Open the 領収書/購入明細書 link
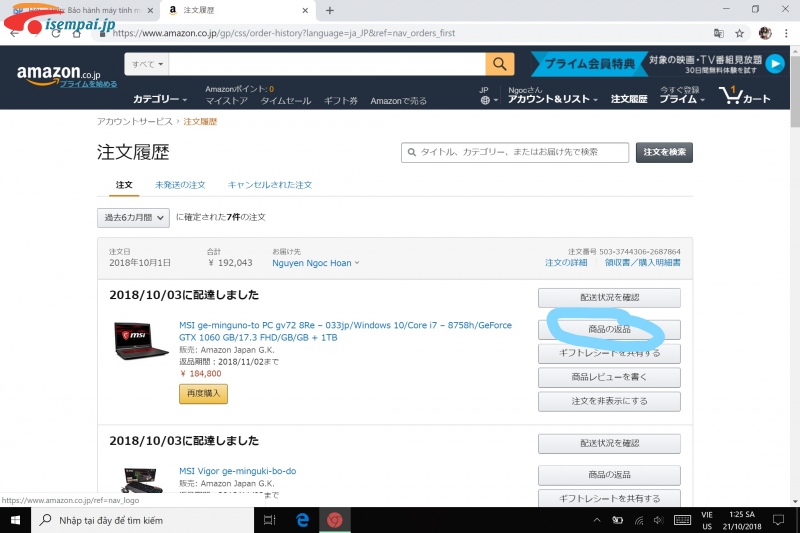 tap(642, 263)
